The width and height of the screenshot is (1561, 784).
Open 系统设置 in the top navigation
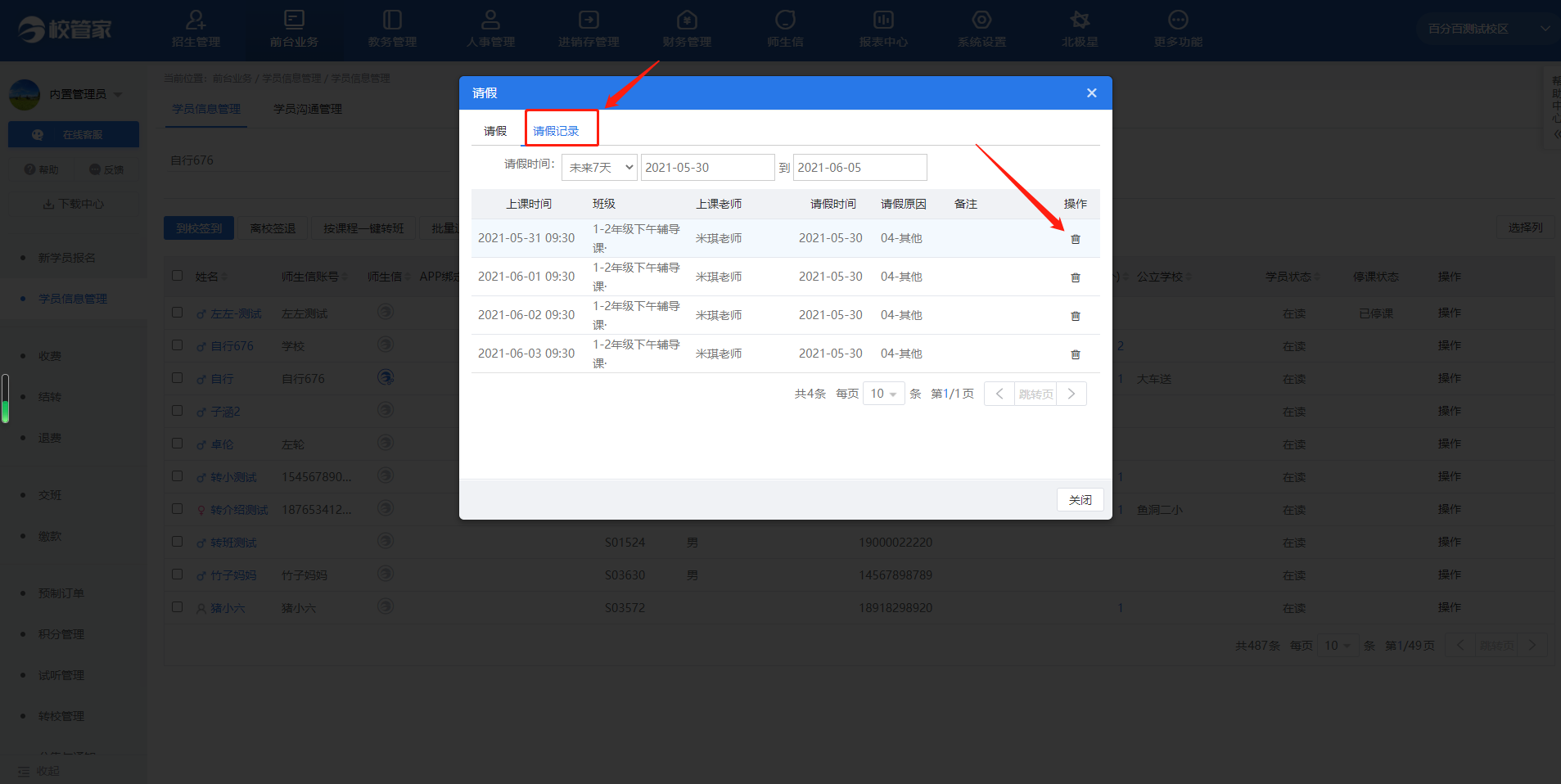(x=981, y=29)
